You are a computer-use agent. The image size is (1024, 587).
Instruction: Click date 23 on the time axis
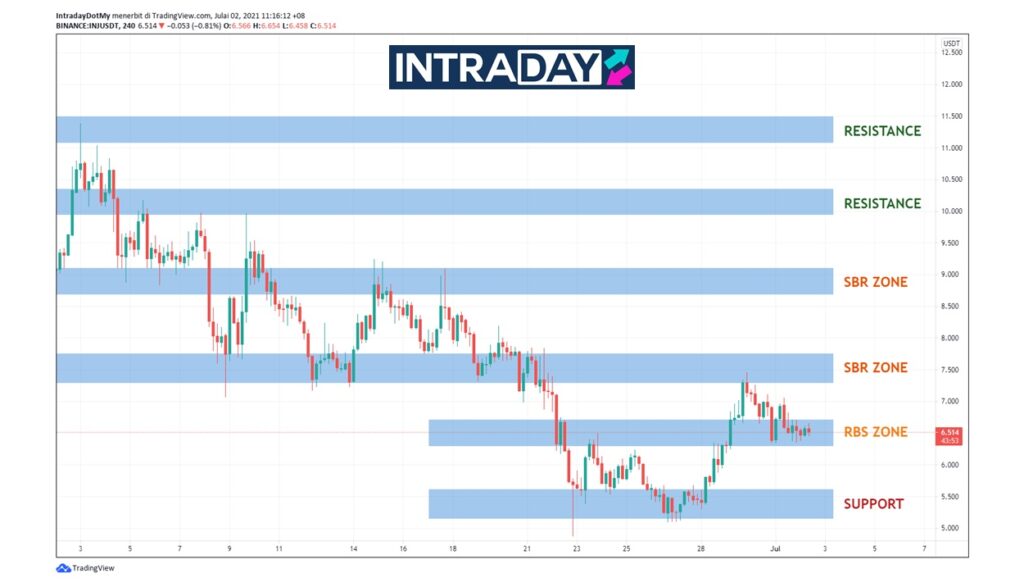click(x=576, y=548)
